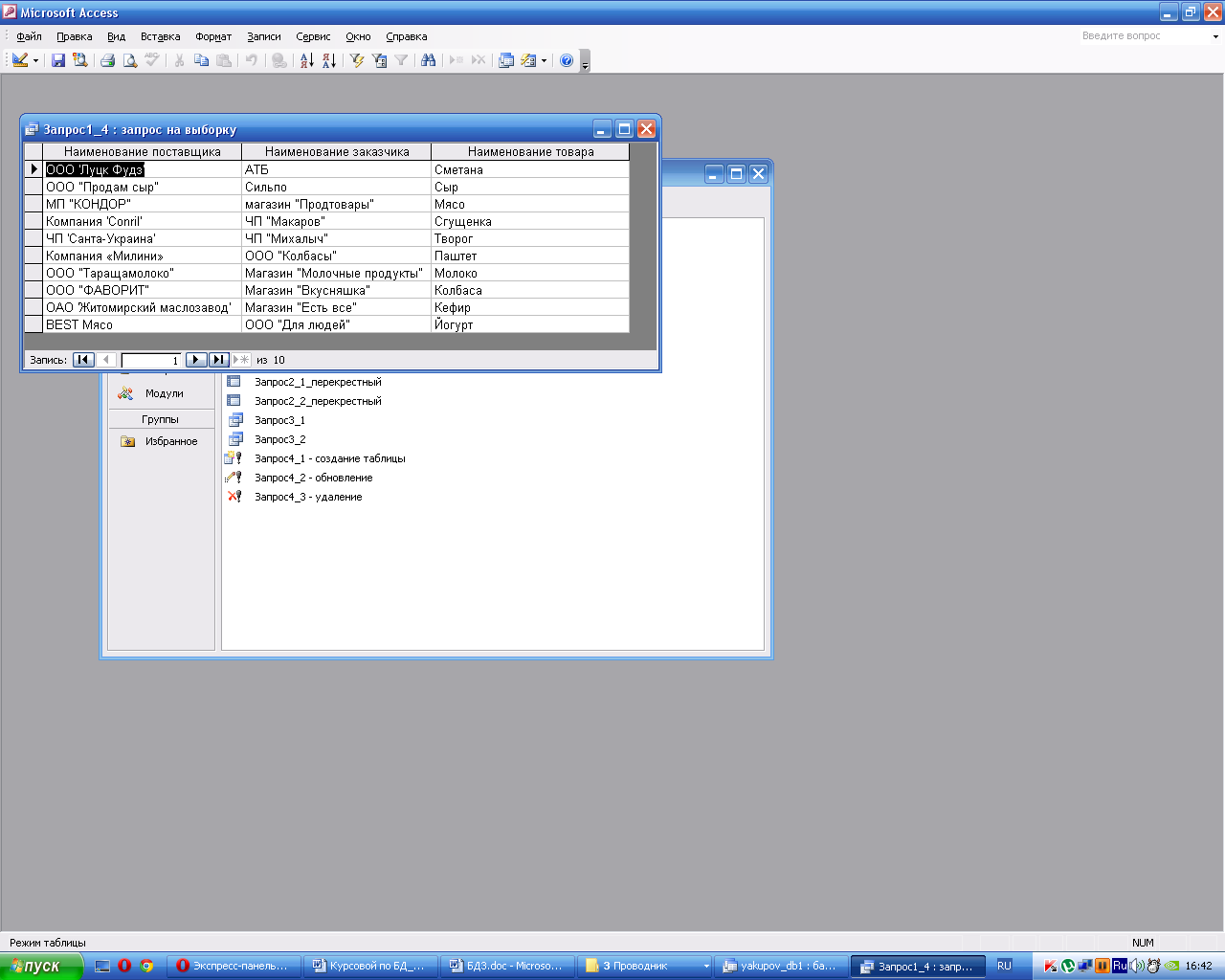The image size is (1225, 980).
Task: Click the Cut scissors icon
Action: 179,60
